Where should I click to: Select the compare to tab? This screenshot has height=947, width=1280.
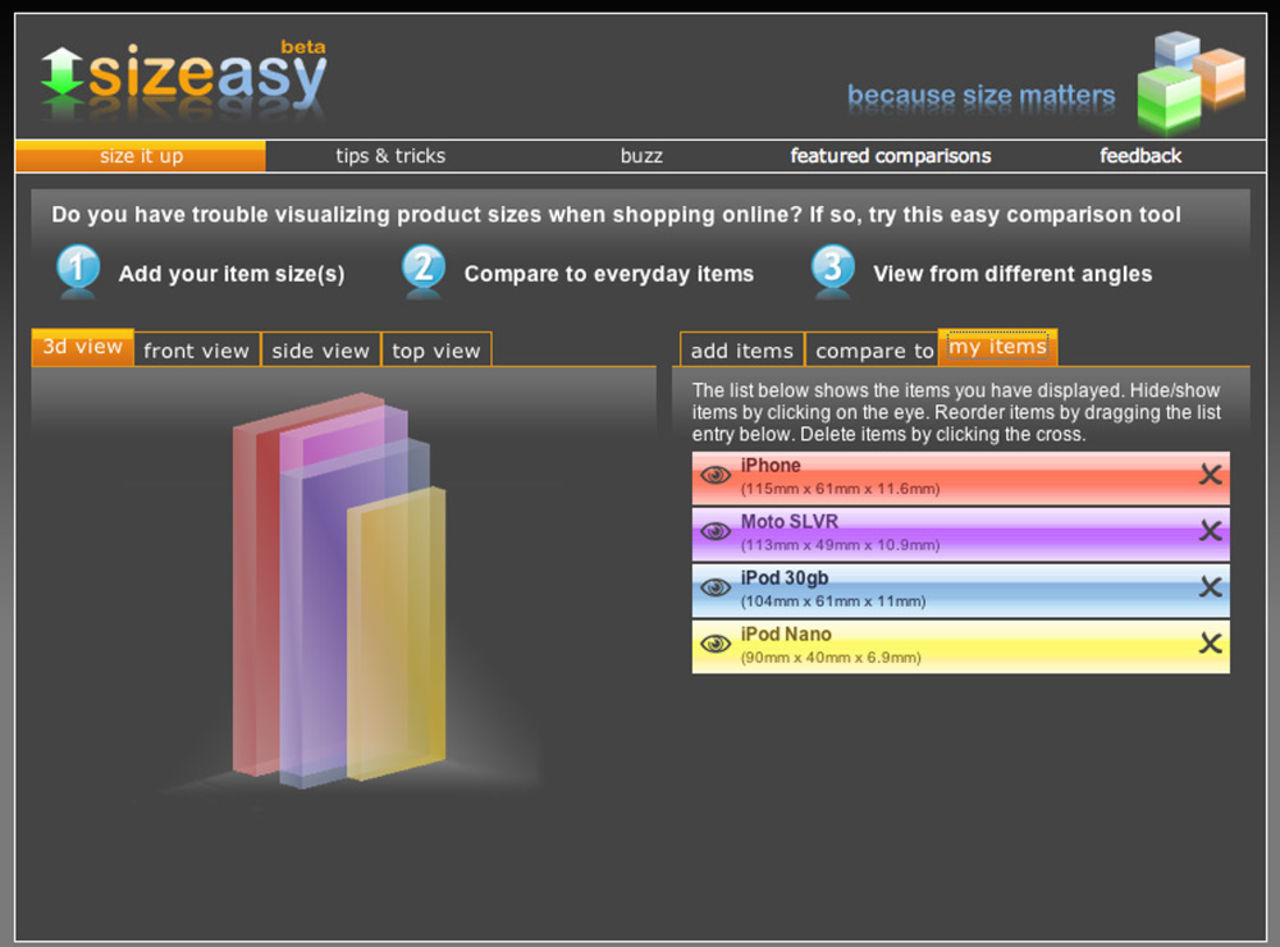click(x=873, y=351)
